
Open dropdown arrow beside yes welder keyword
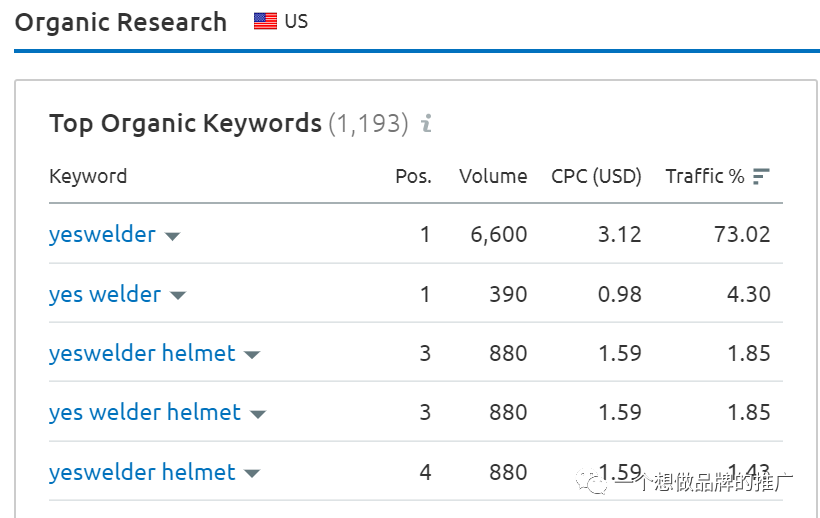coord(178,295)
